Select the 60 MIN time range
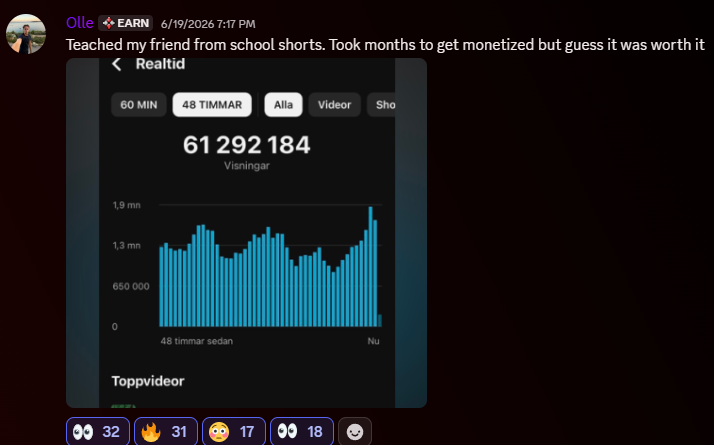The height and width of the screenshot is (445, 714). pos(139,105)
